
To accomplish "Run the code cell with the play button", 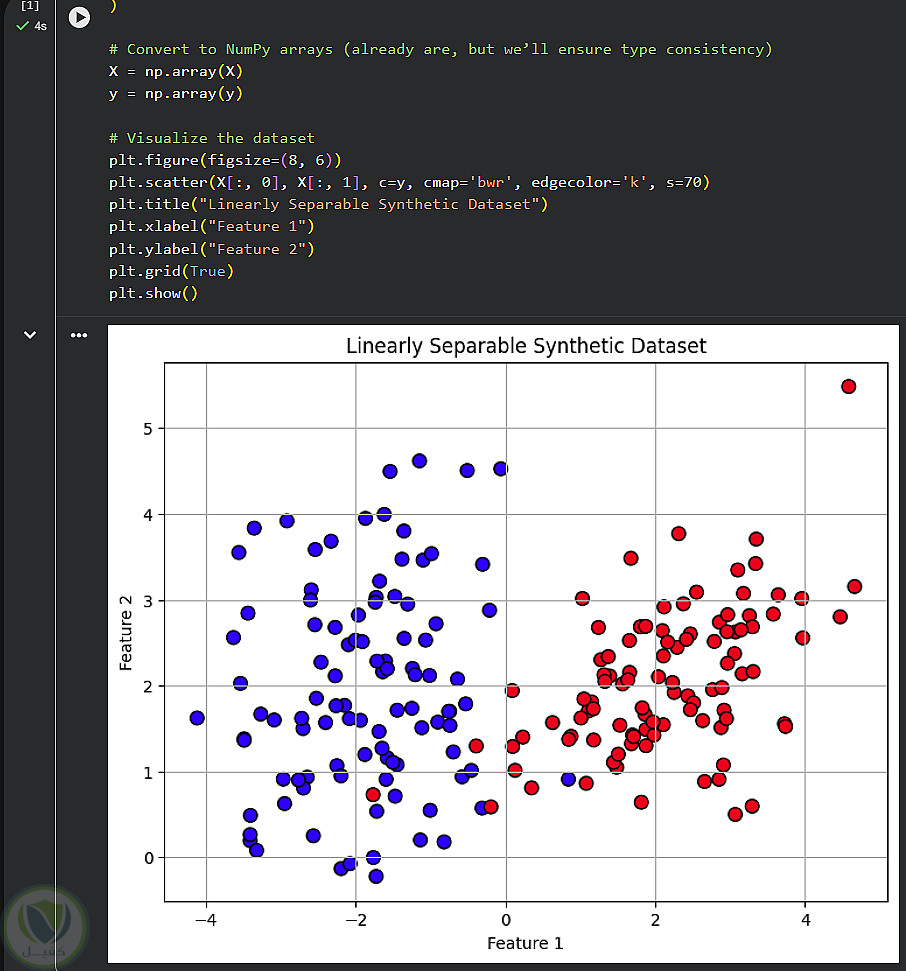I will 78,18.
